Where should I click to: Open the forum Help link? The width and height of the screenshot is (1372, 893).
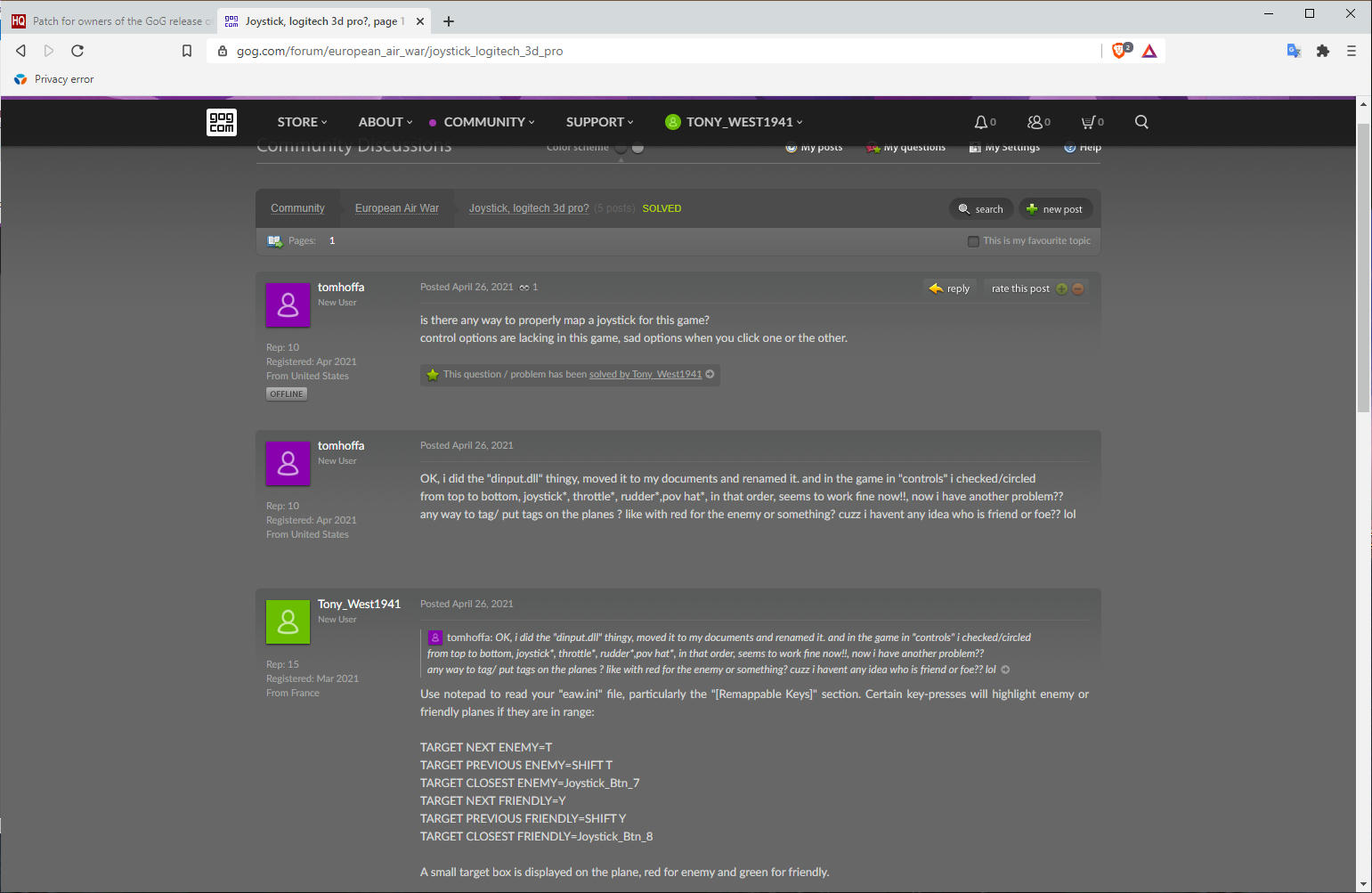[x=1083, y=147]
